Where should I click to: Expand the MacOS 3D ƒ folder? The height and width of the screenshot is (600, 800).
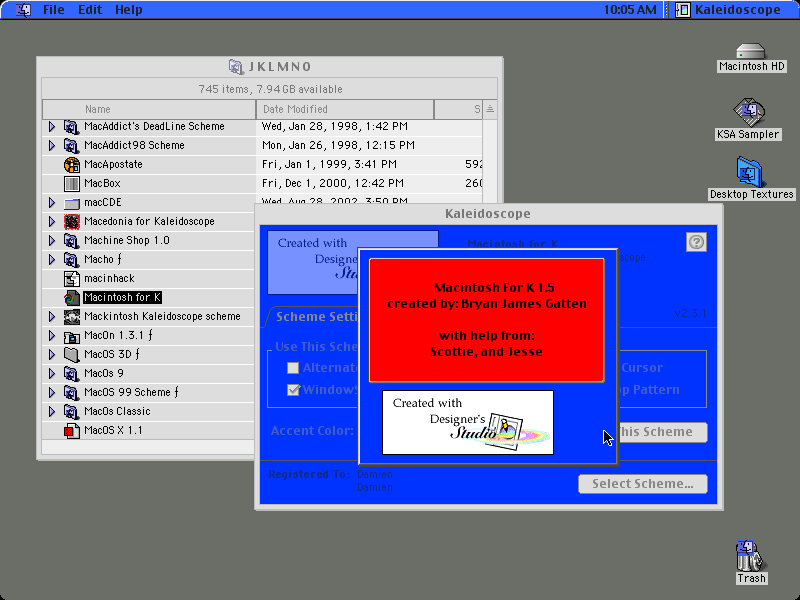52,354
